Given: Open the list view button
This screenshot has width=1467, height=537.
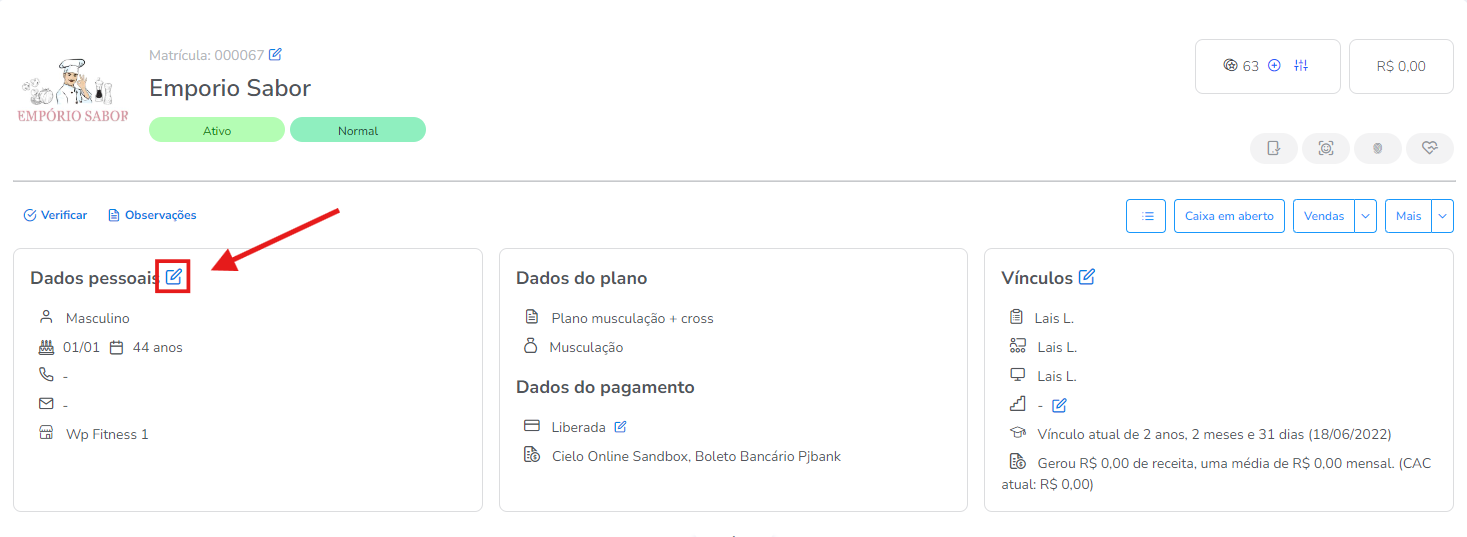Looking at the screenshot, I should [x=1146, y=216].
